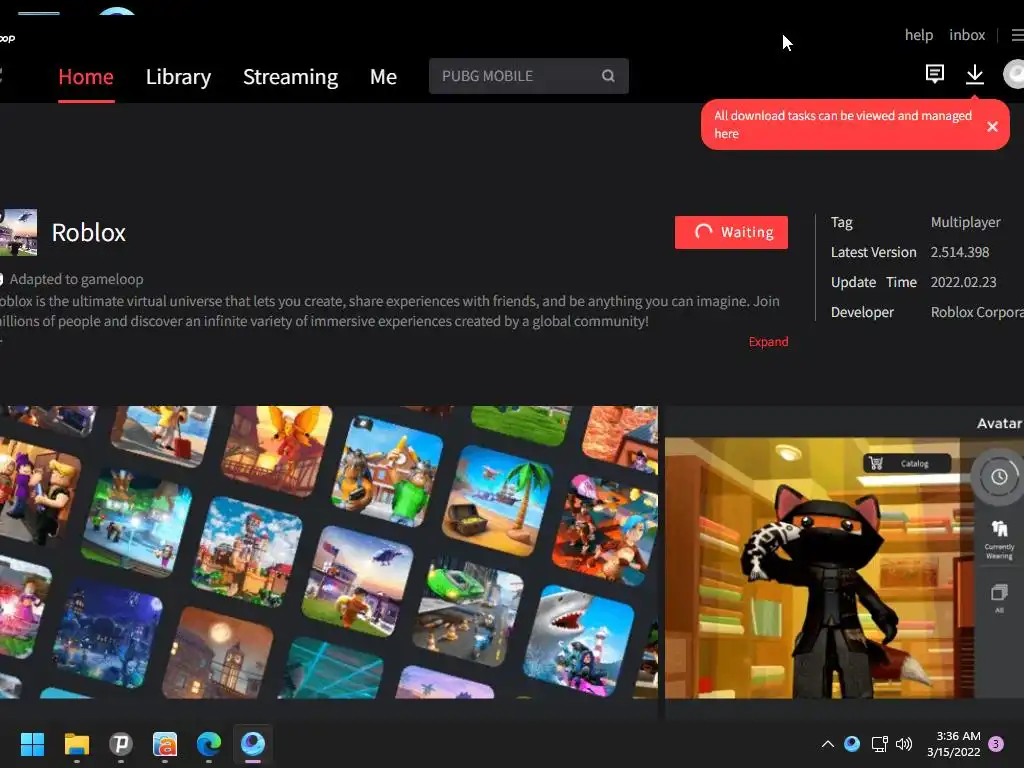The height and width of the screenshot is (768, 1024).
Task: Open the Windows Start menu
Action: click(32, 743)
